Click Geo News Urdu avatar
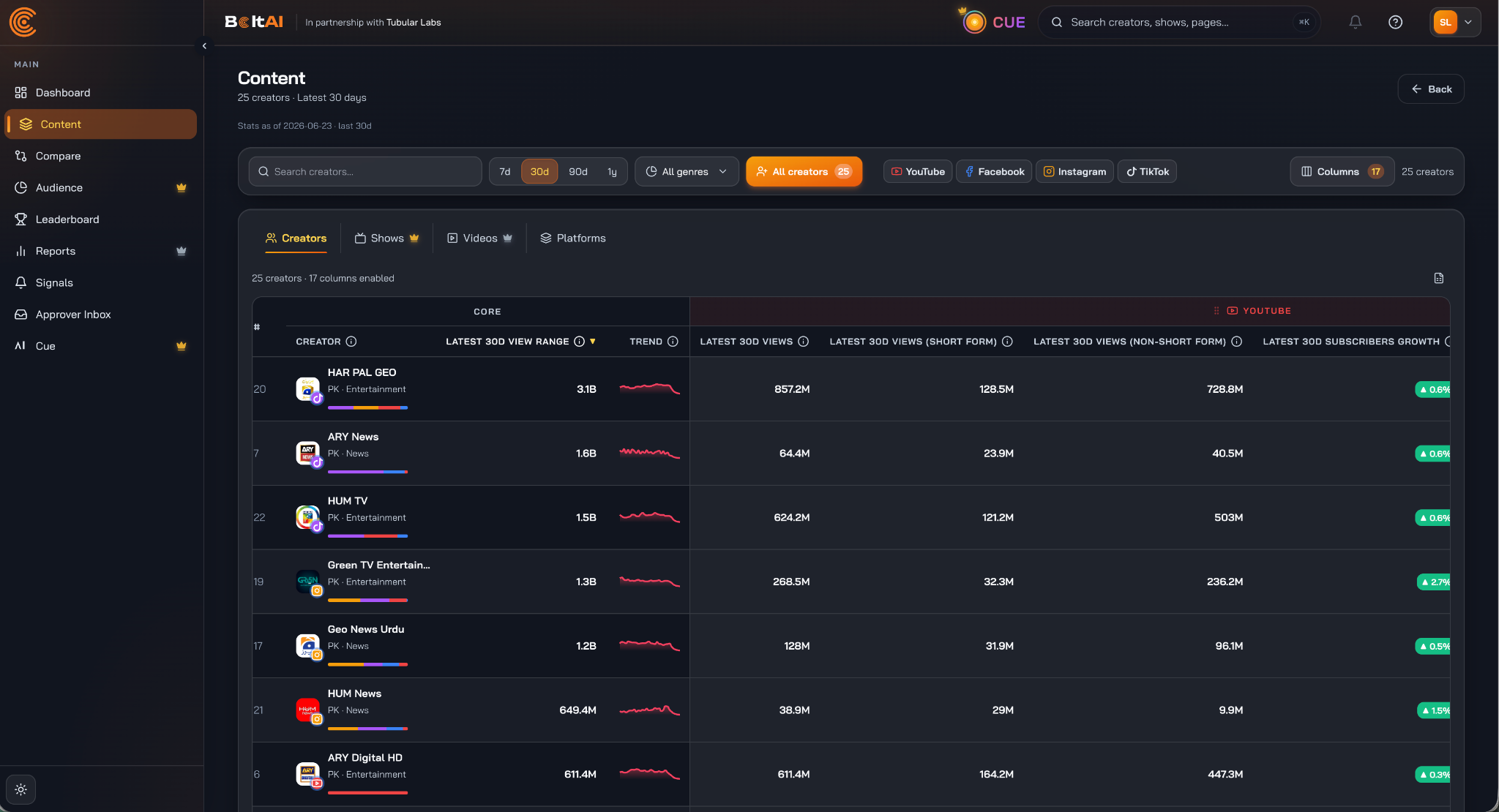This screenshot has height=812, width=1499. coord(308,646)
